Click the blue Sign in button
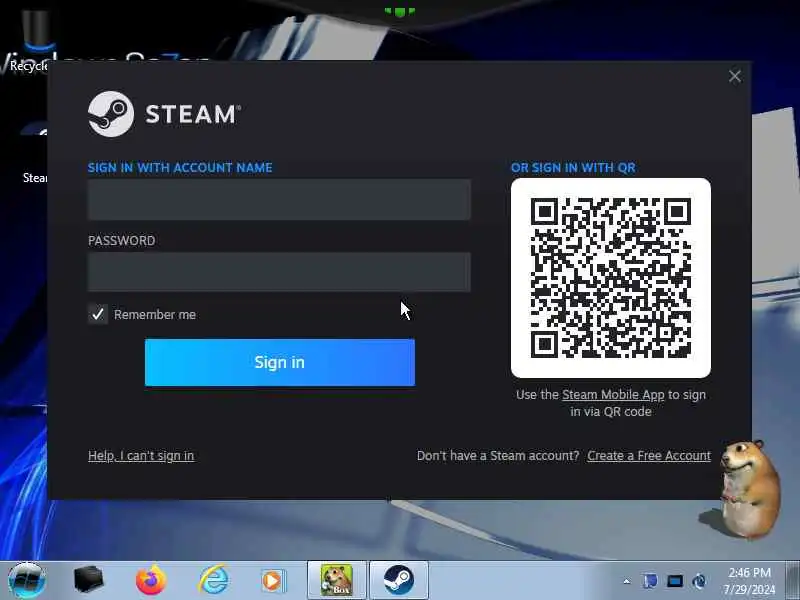The width and height of the screenshot is (800, 600). point(280,362)
